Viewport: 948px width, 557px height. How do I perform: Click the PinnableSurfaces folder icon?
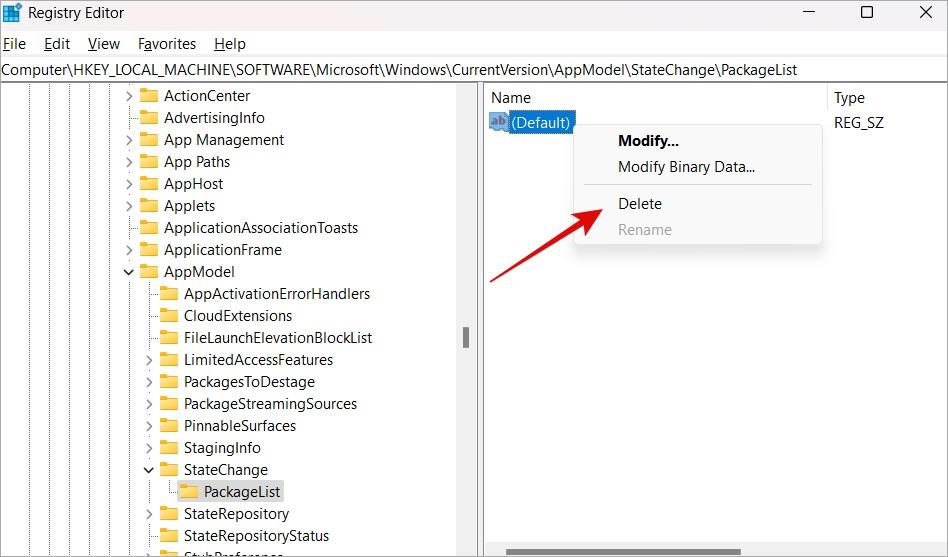pyautogui.click(x=169, y=426)
